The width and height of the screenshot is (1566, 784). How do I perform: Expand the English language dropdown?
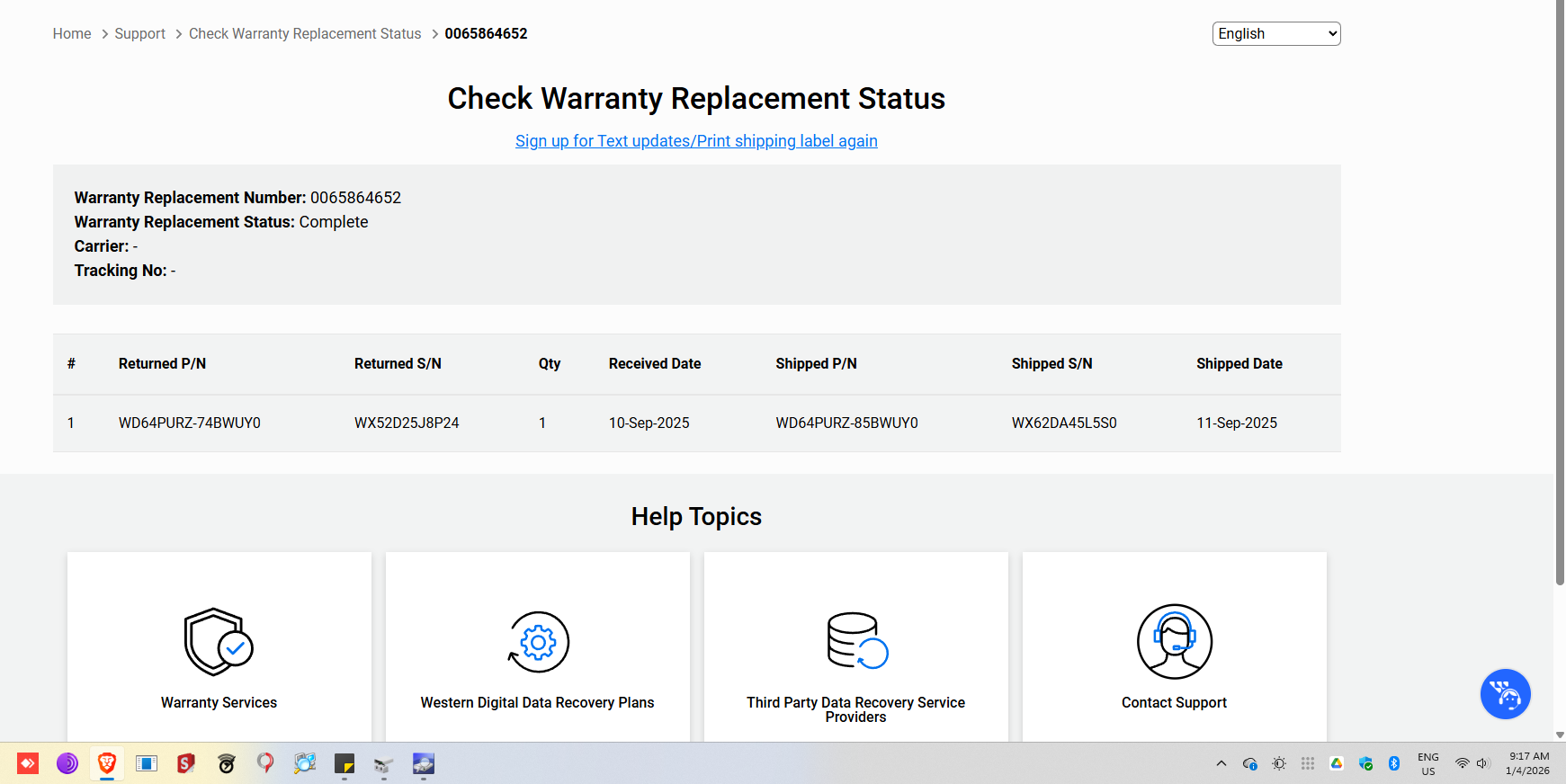point(1275,33)
